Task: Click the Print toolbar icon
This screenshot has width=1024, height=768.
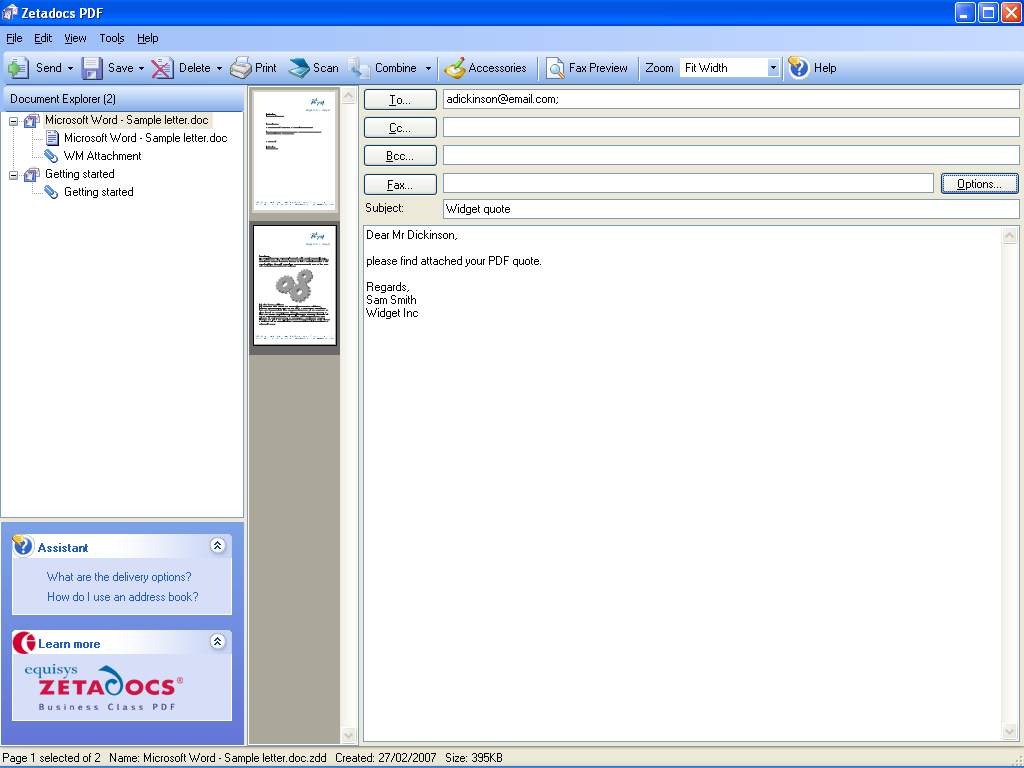Action: pos(241,68)
